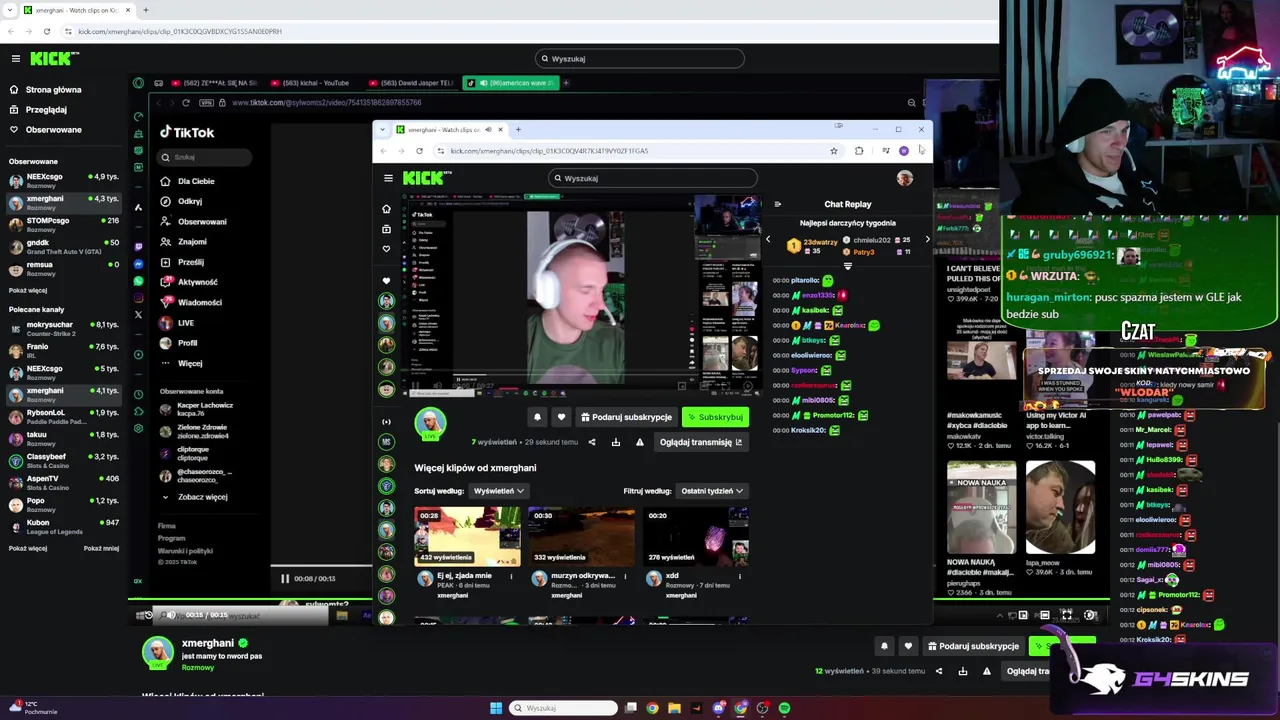Open mokrysuchar recommended channel
The height and width of the screenshot is (720, 1280).
coord(64,328)
